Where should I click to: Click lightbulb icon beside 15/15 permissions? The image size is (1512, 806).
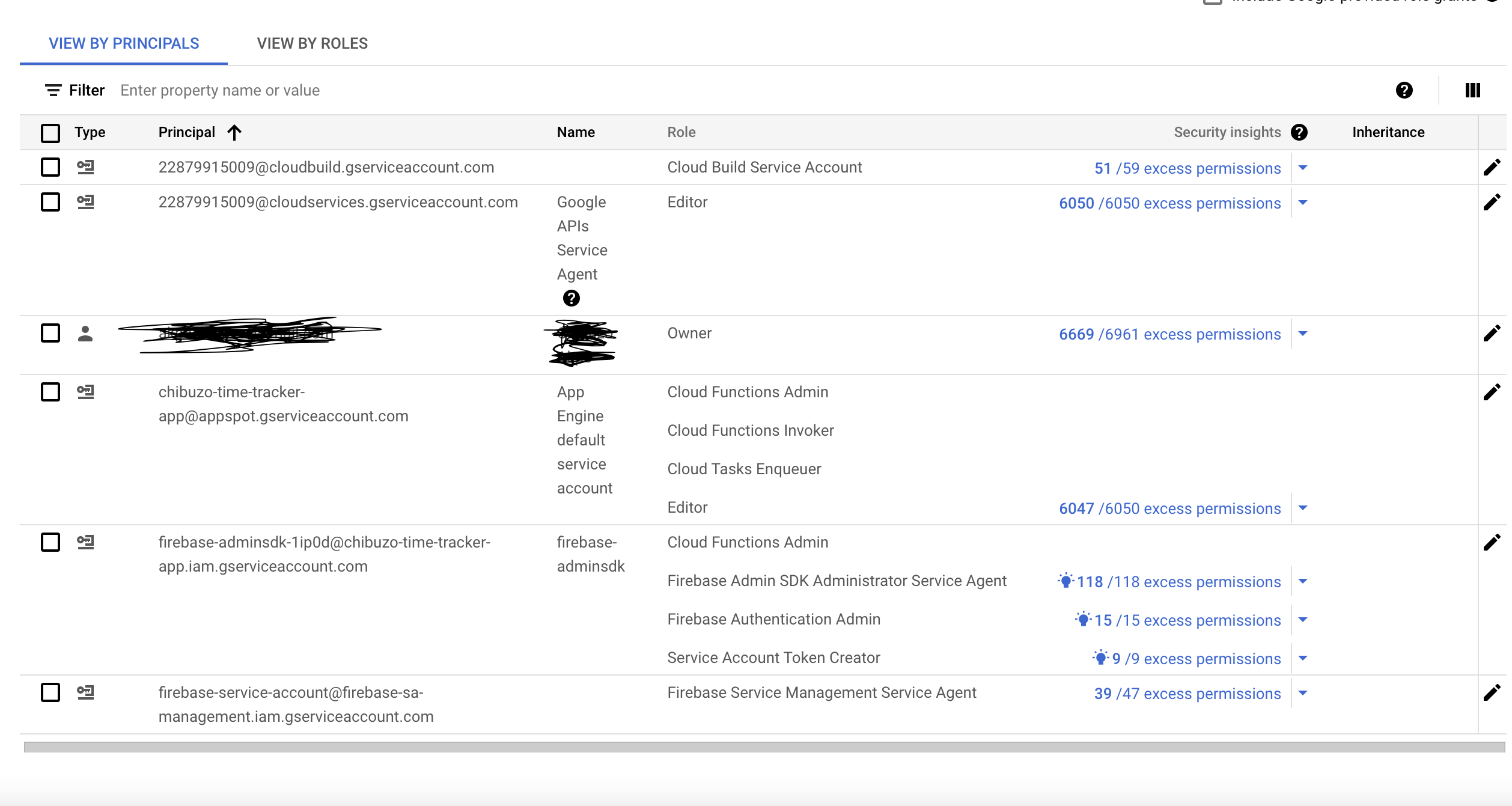coord(1083,619)
